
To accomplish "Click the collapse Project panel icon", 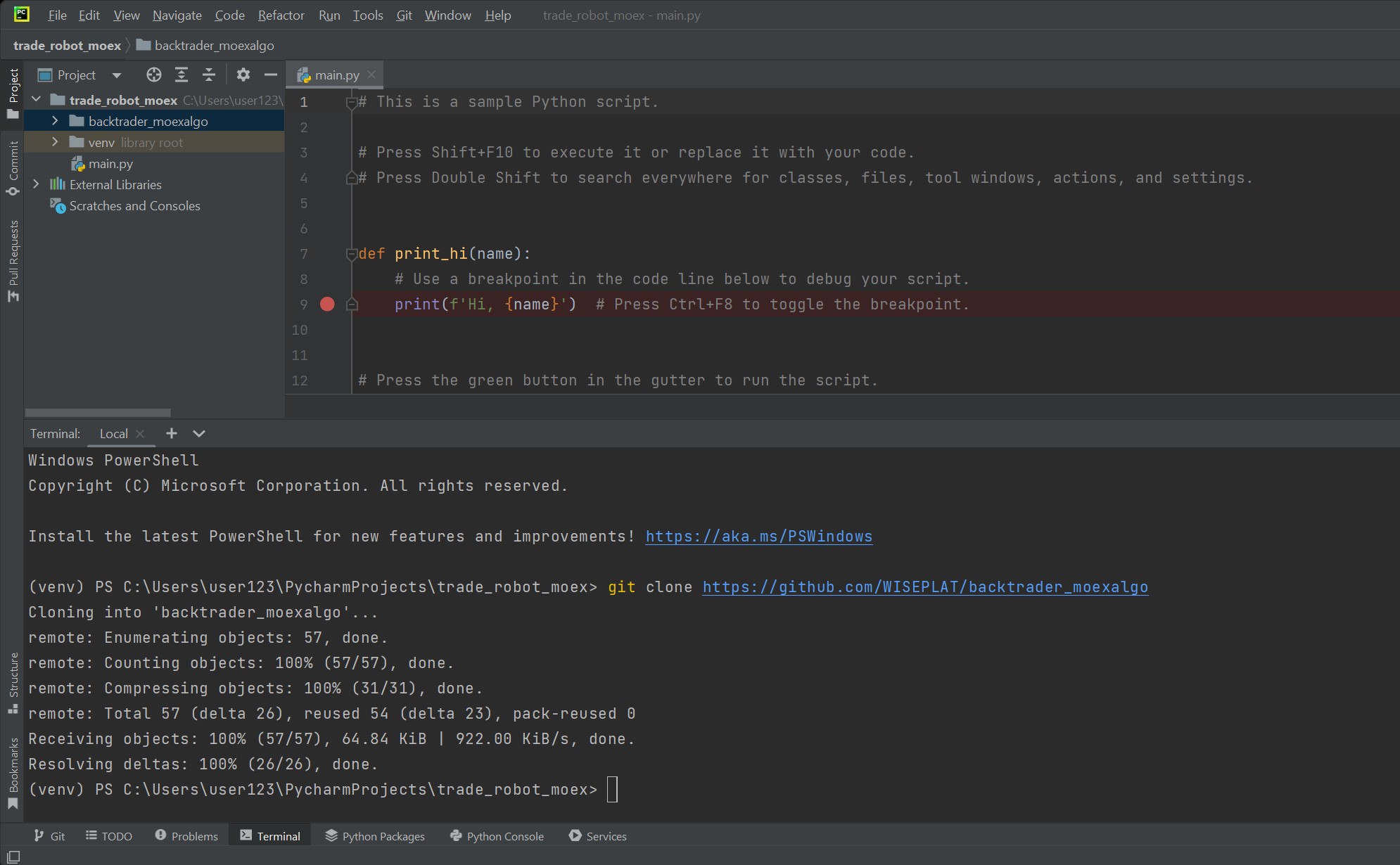I will pyautogui.click(x=270, y=76).
